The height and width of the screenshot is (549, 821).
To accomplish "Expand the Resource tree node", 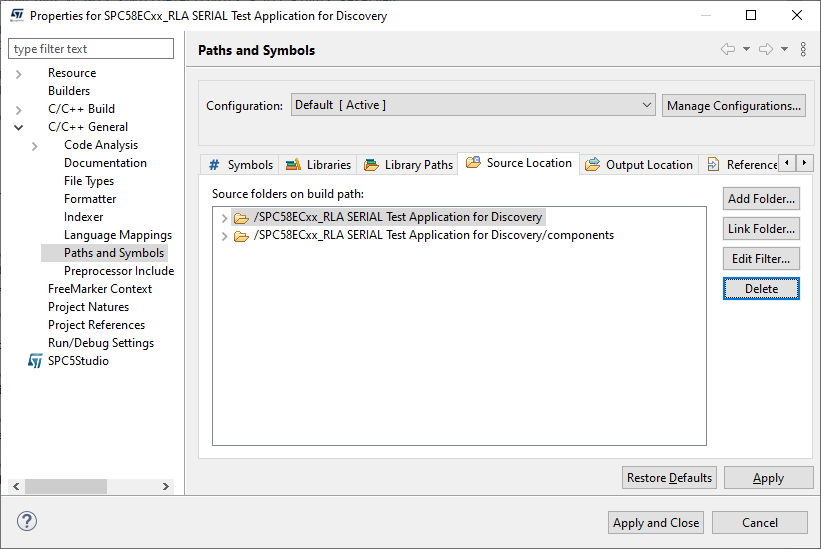I will [19, 73].
